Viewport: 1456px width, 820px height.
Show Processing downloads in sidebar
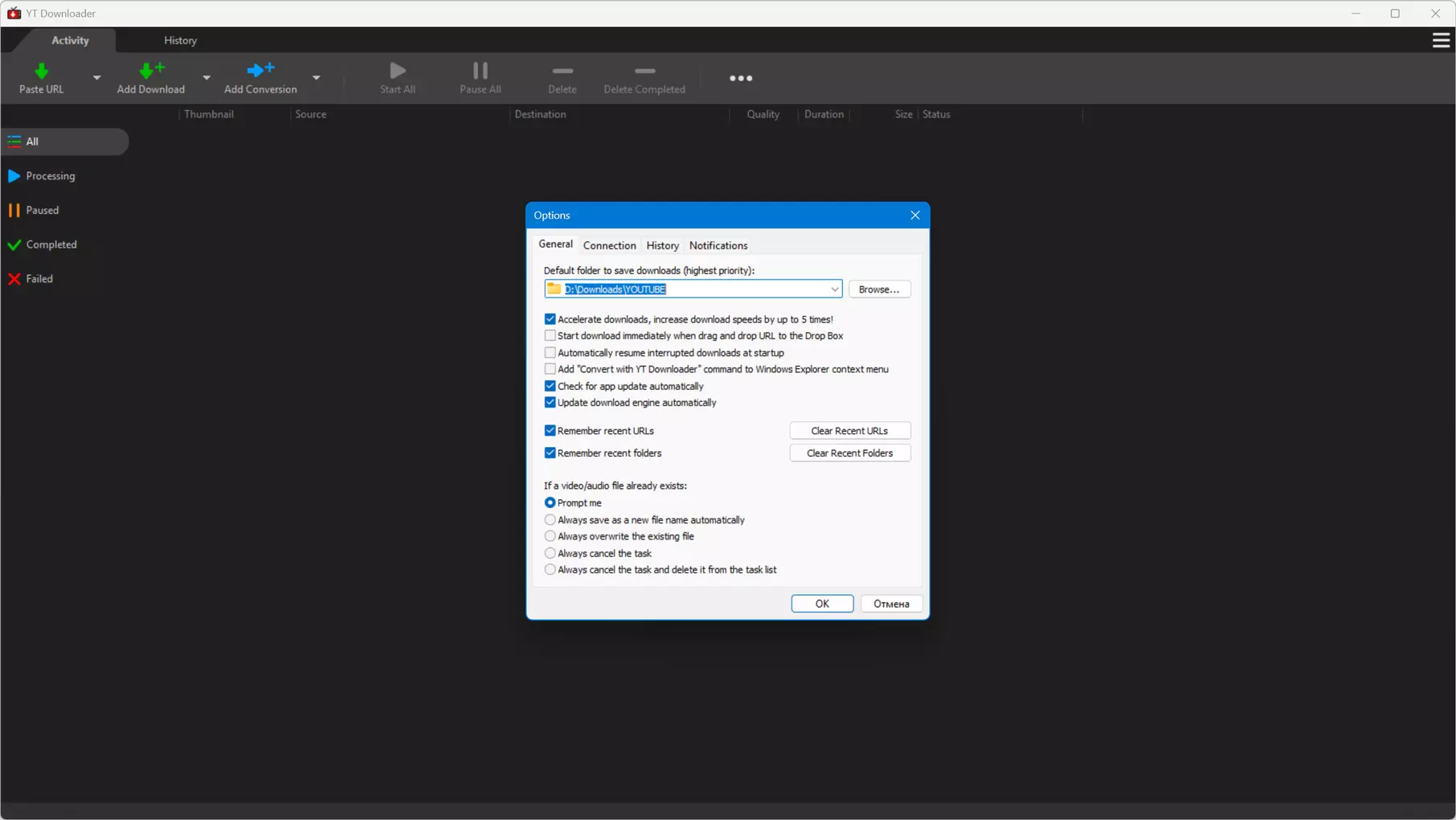tap(50, 176)
